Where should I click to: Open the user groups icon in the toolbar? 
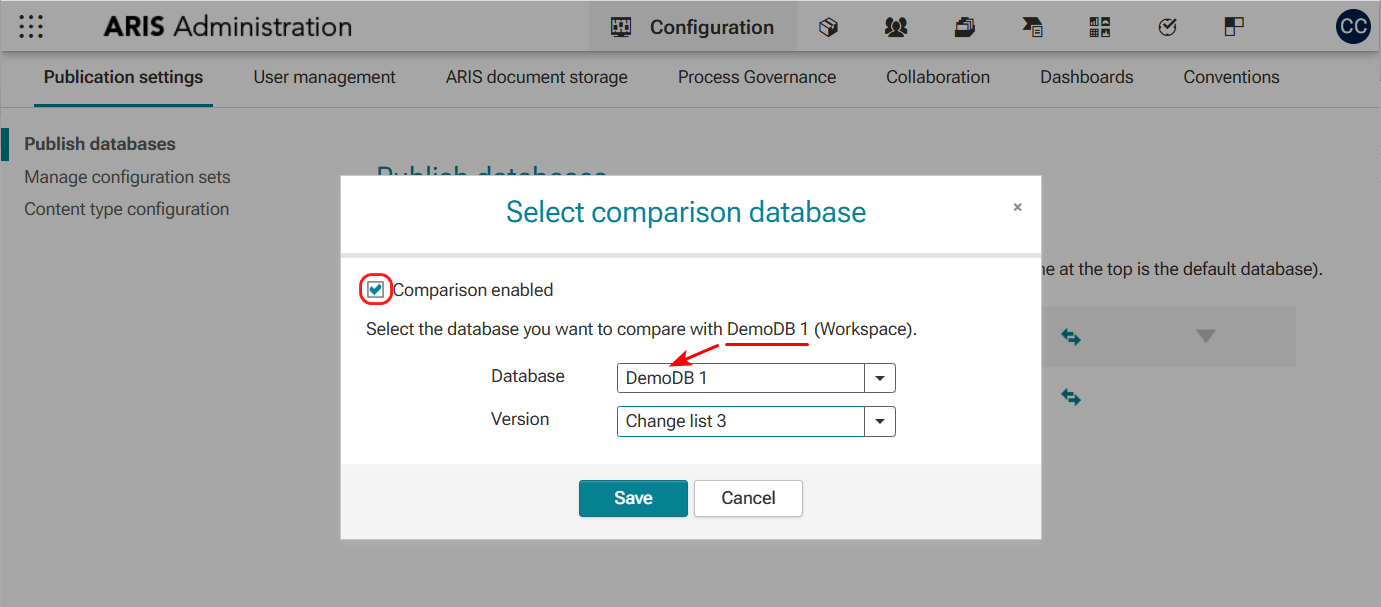tap(896, 27)
